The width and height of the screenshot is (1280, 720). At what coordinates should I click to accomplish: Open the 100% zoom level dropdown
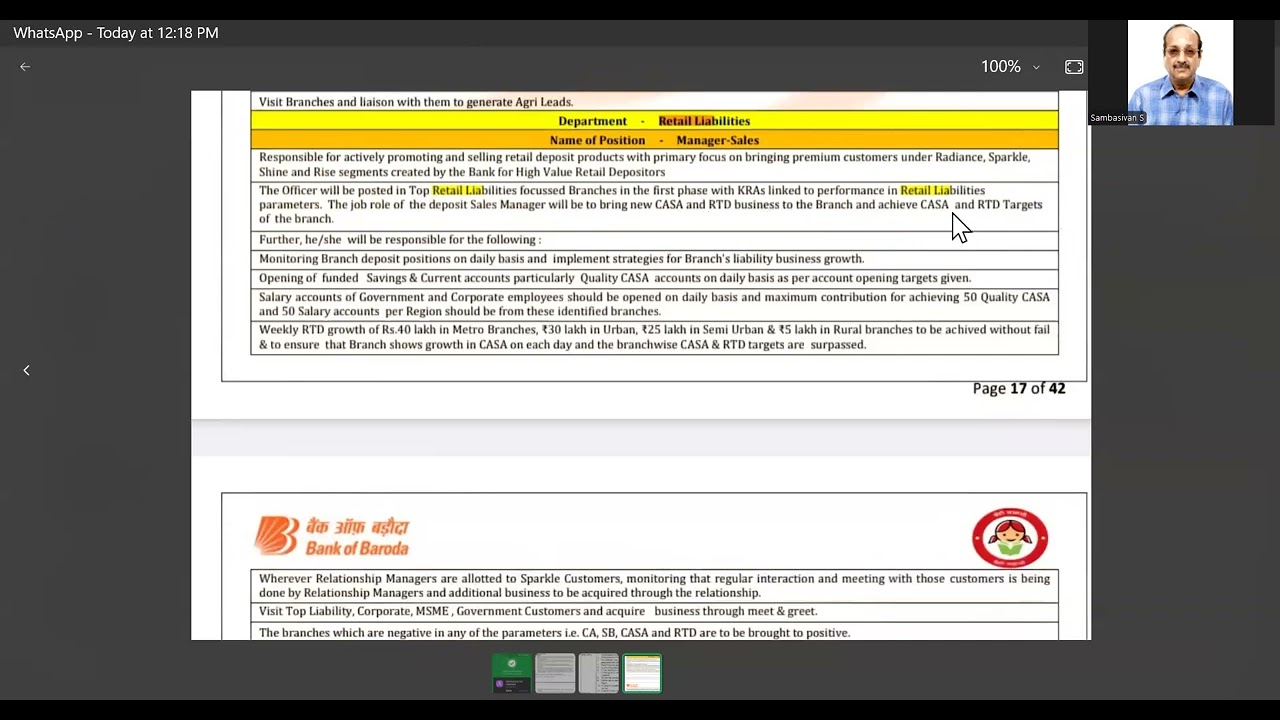pyautogui.click(x=1010, y=67)
